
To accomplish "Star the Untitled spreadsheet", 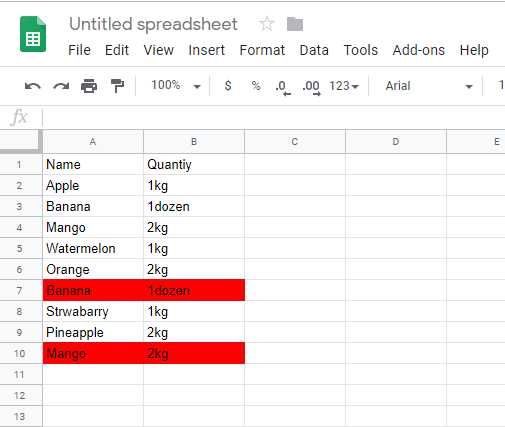I will click(267, 24).
